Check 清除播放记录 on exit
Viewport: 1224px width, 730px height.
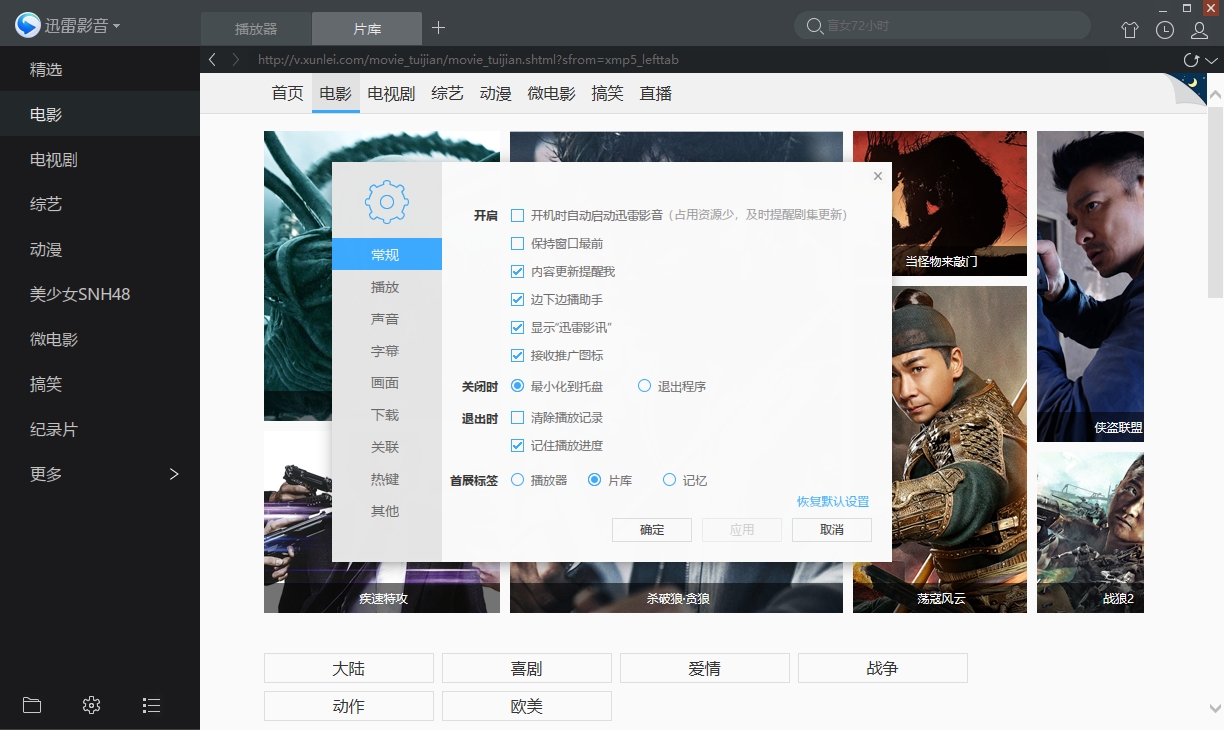point(517,417)
